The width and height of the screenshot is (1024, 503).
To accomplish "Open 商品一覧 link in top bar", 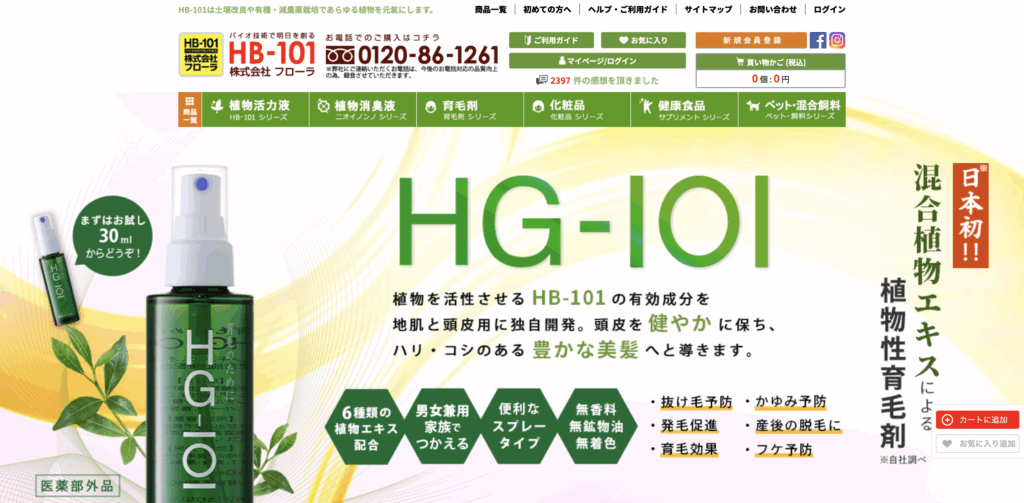I will (490, 9).
